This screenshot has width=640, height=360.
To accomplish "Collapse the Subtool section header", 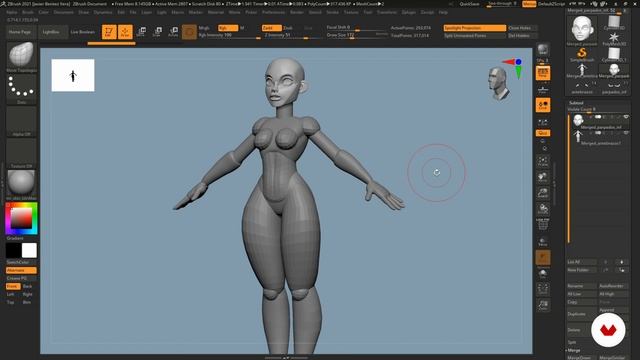I will 576,103.
